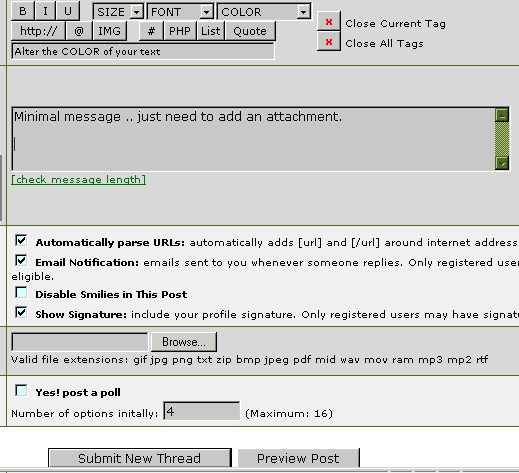The width and height of the screenshot is (519, 473).
Task: Open the check message length link
Action: 79,180
